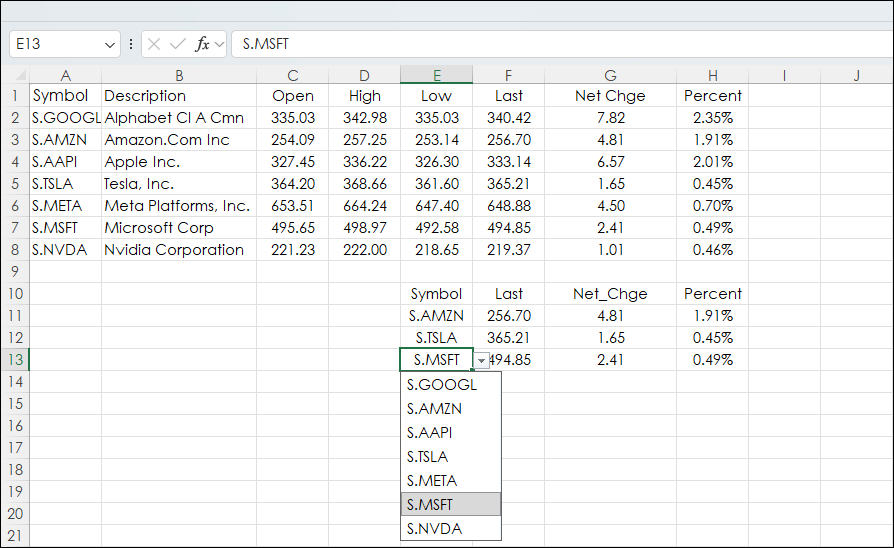Click cell E12 containing S.TSLA
Screen dimensions: 894x548
point(437,338)
